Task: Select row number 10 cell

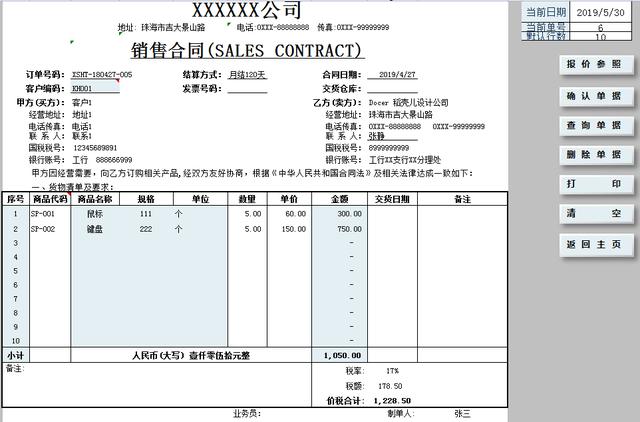Action: (x=16, y=341)
